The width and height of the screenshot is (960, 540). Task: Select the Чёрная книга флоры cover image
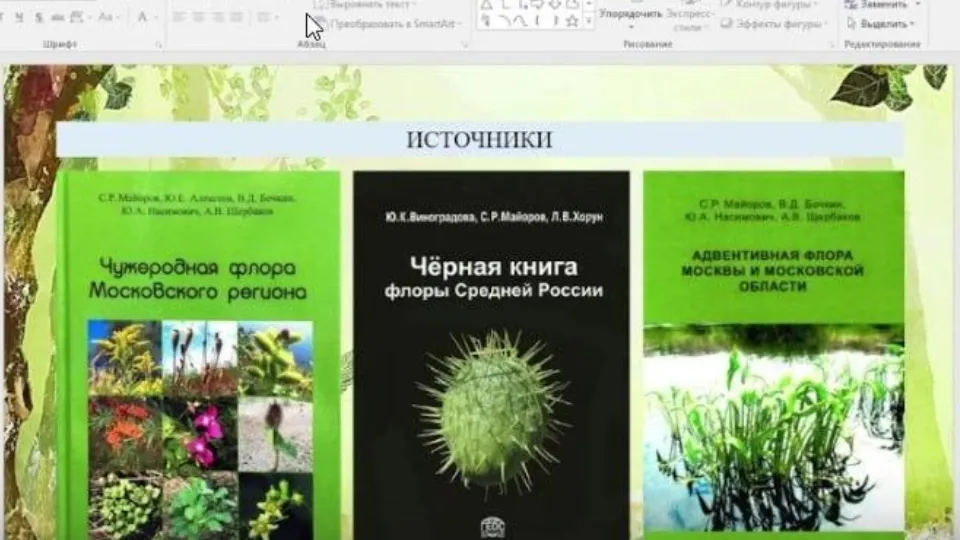(x=491, y=356)
